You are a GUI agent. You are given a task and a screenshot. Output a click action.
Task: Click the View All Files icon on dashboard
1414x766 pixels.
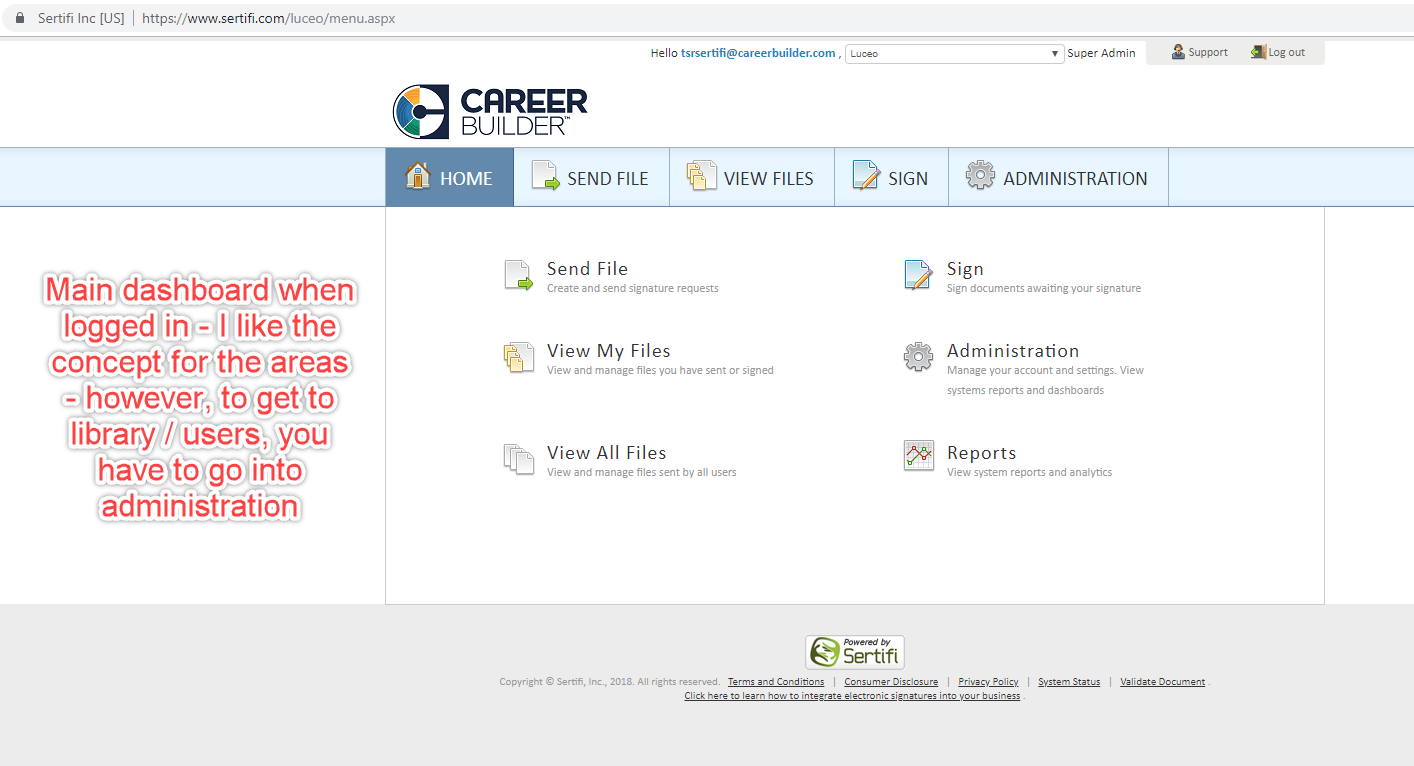coord(519,459)
